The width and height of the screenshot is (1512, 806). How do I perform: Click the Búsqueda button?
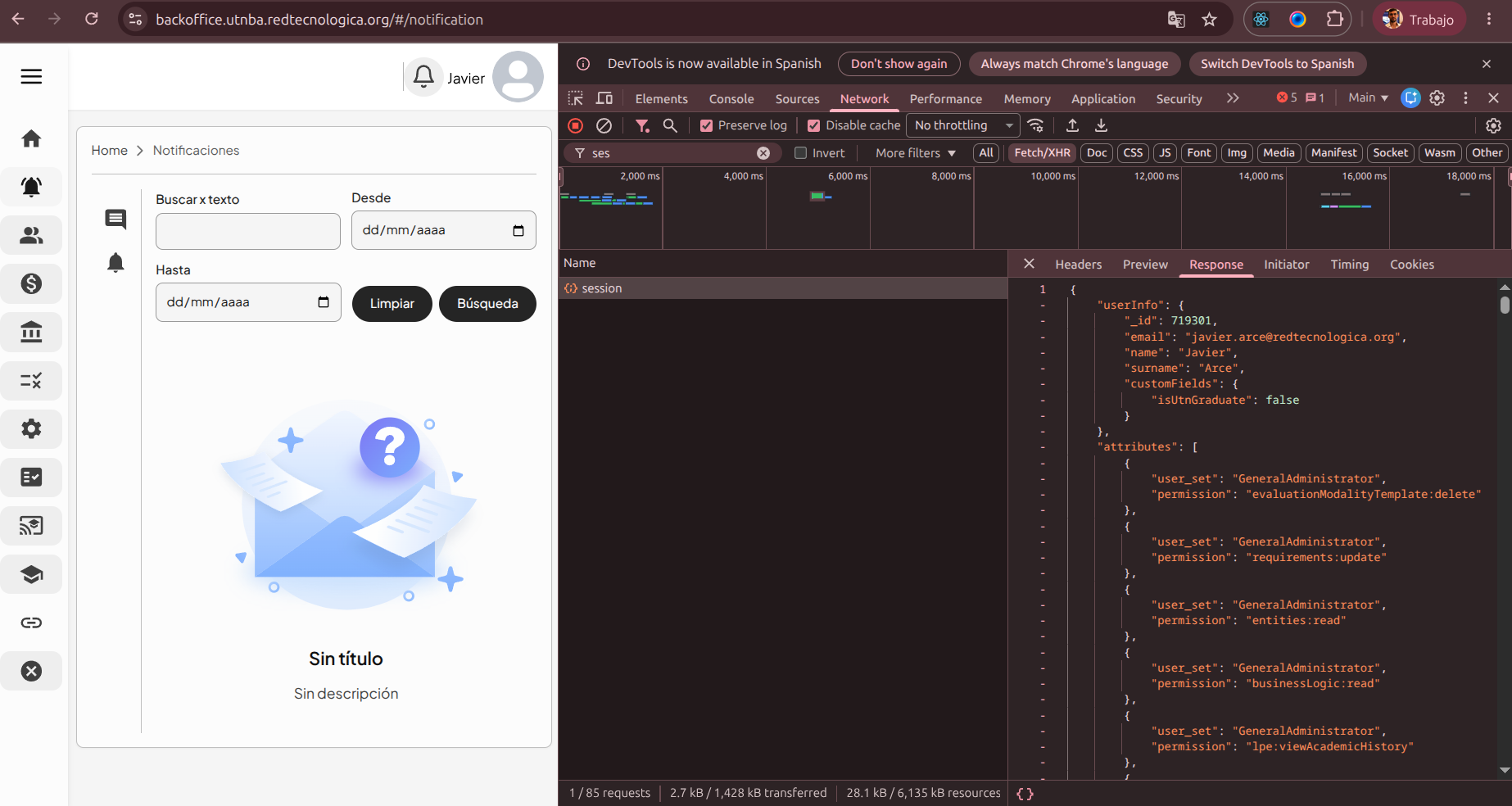point(487,304)
